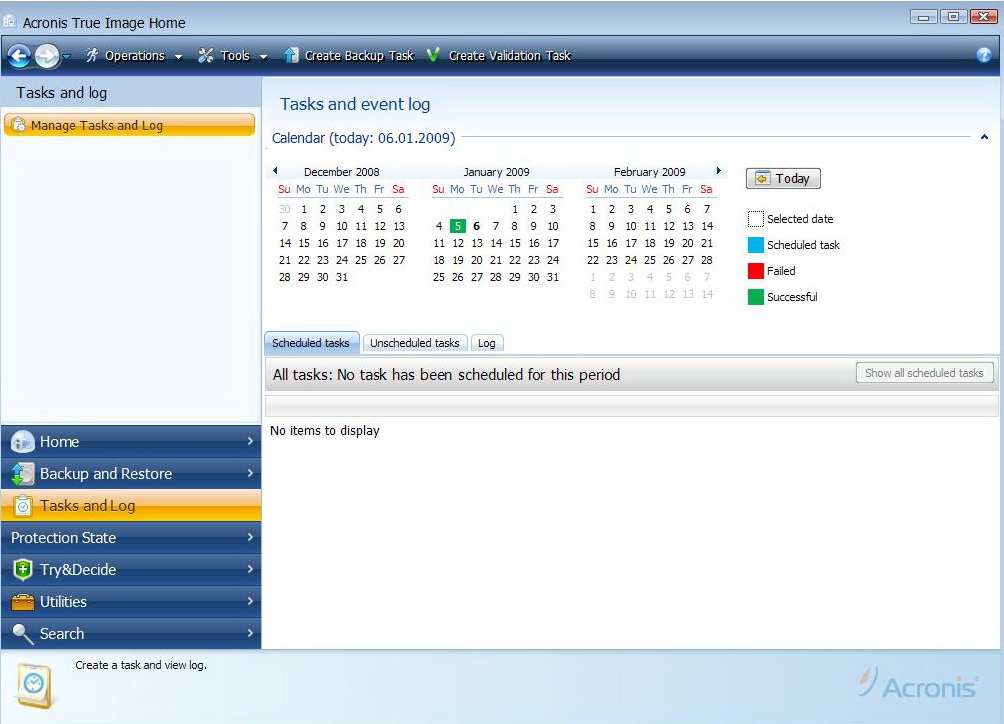Select January 6 2009 in calendar
The width and height of the screenshot is (1004, 724).
(x=476, y=226)
